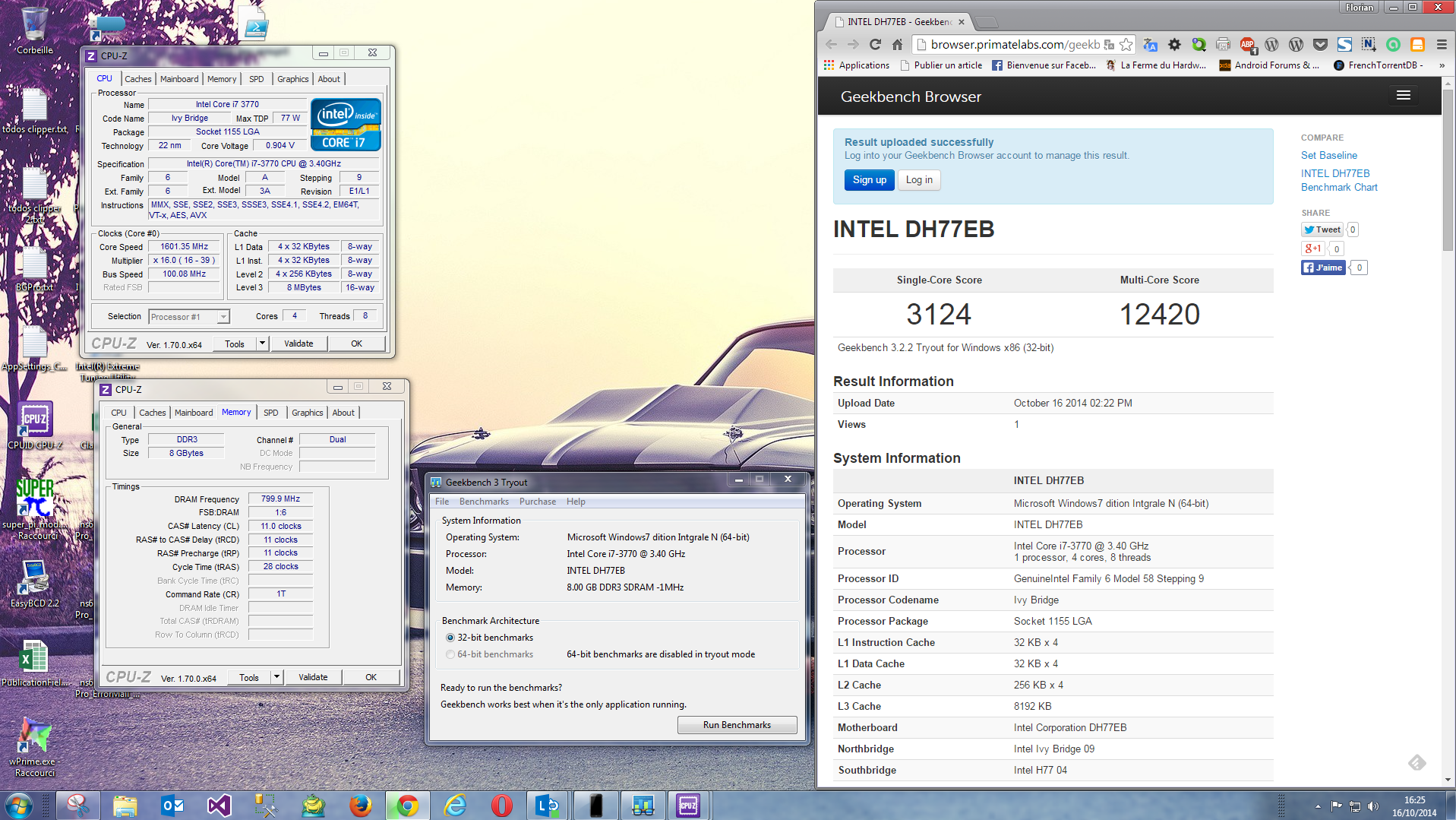
Task: Click the volume icon in system tray
Action: [1372, 806]
